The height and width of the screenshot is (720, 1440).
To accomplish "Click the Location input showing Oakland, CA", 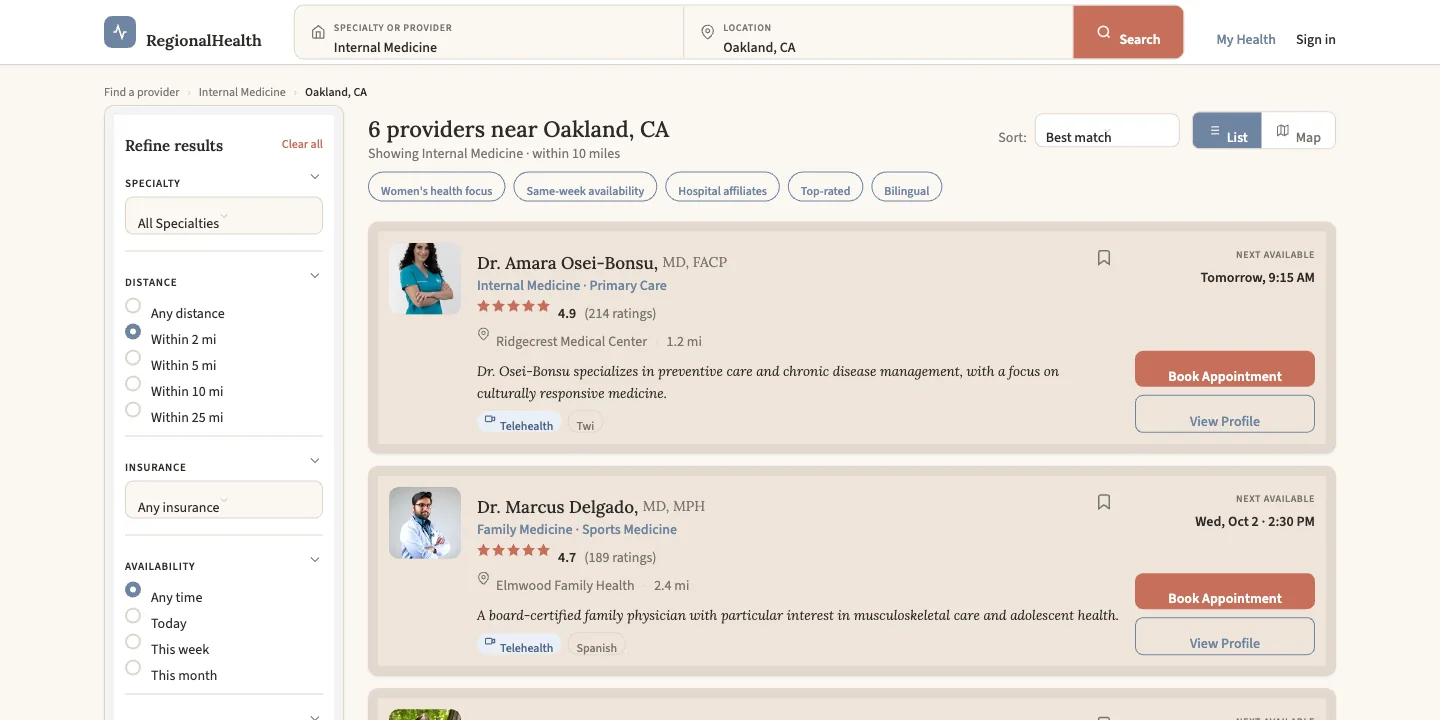I will pyautogui.click(x=878, y=33).
